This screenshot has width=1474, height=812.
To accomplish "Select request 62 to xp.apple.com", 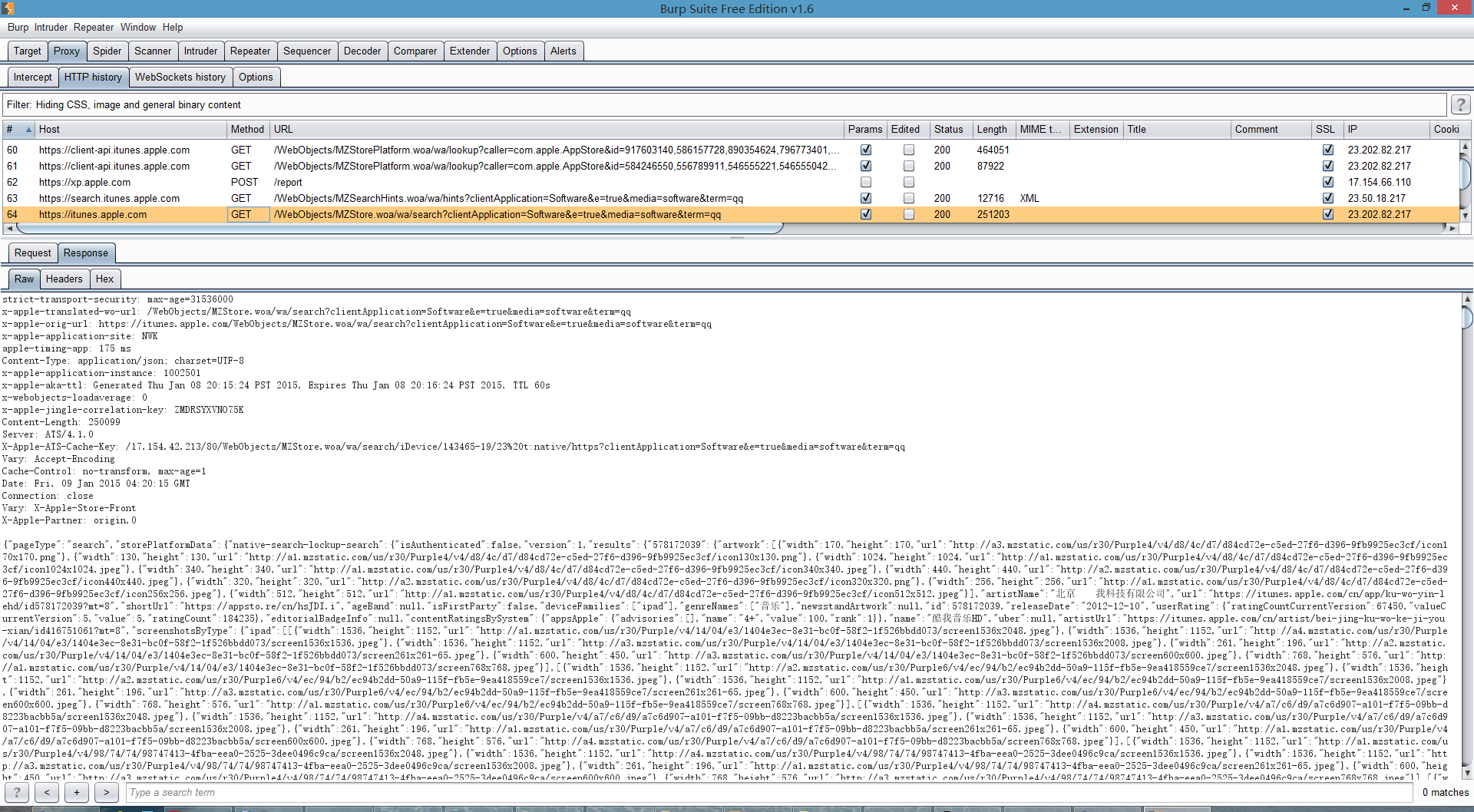I will (84, 183).
